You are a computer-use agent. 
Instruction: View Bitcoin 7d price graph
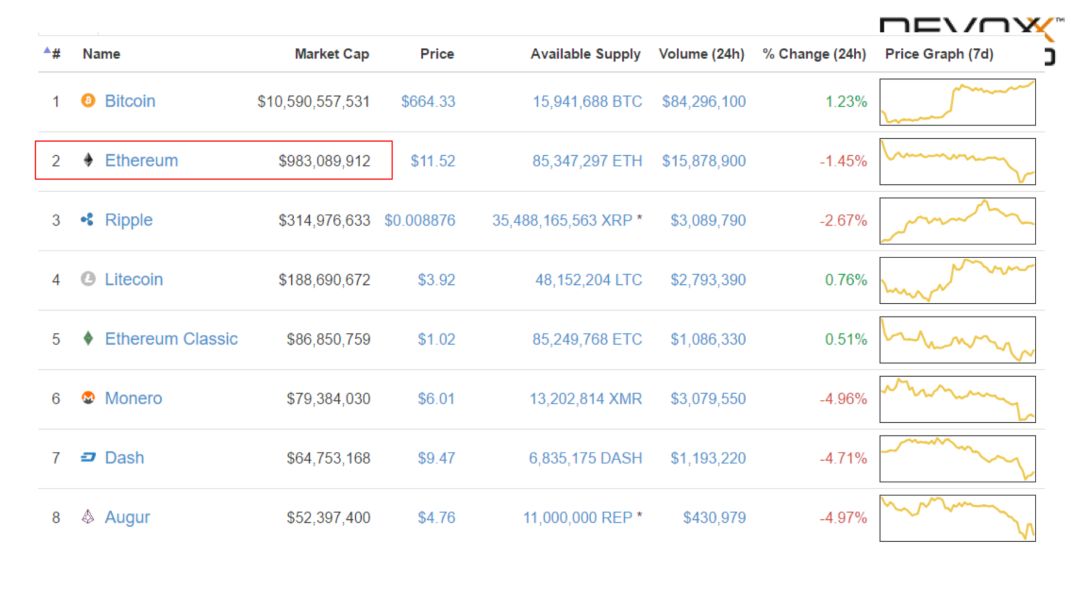click(957, 102)
